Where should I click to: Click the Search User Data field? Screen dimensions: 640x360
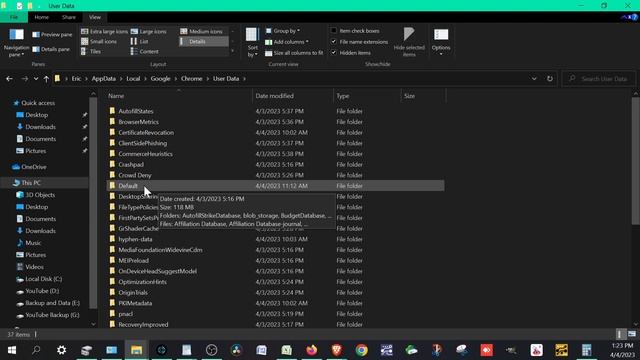(599, 79)
